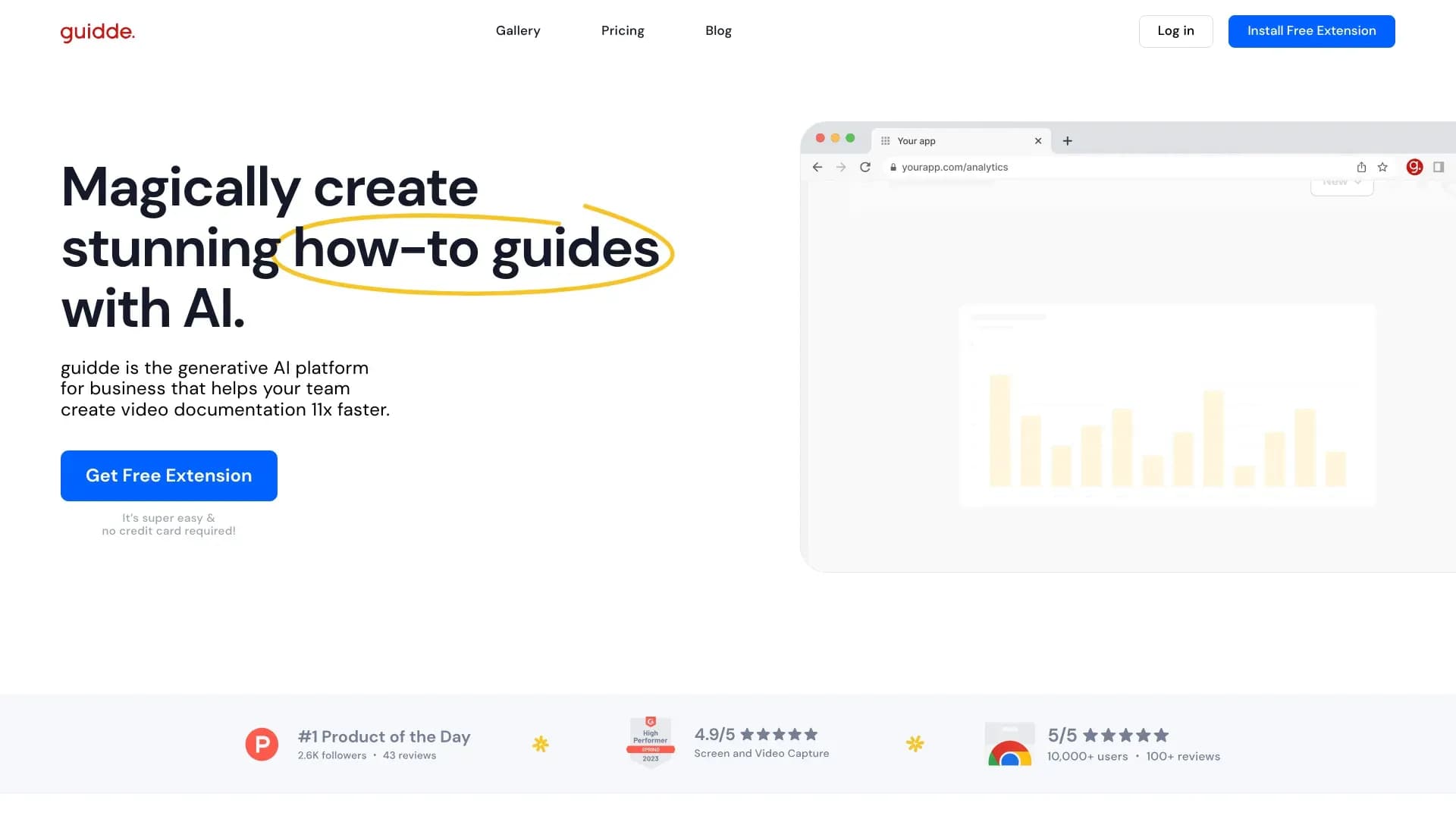The width and height of the screenshot is (1456, 819).
Task: Click the lock icon in address bar
Action: [x=893, y=168]
